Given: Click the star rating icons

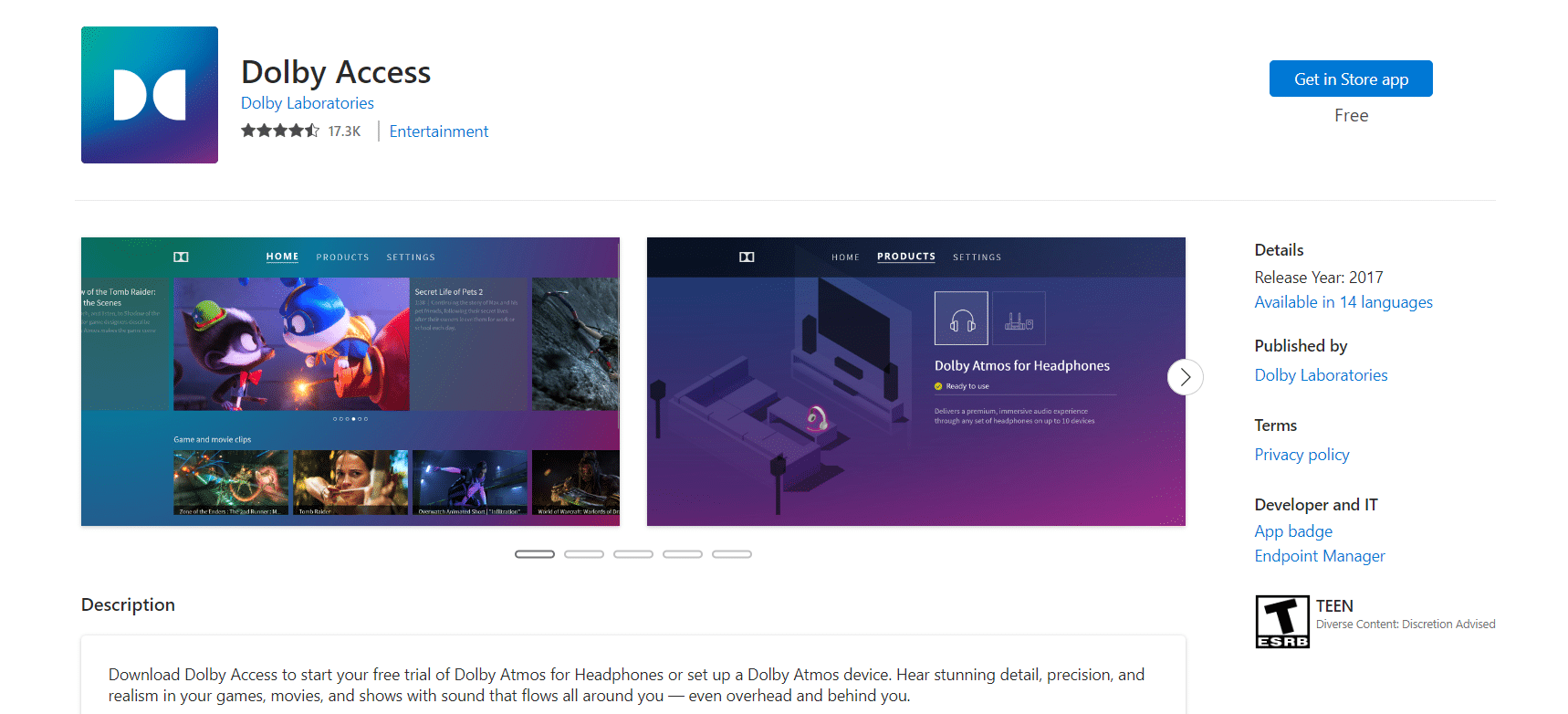Looking at the screenshot, I should tap(280, 131).
